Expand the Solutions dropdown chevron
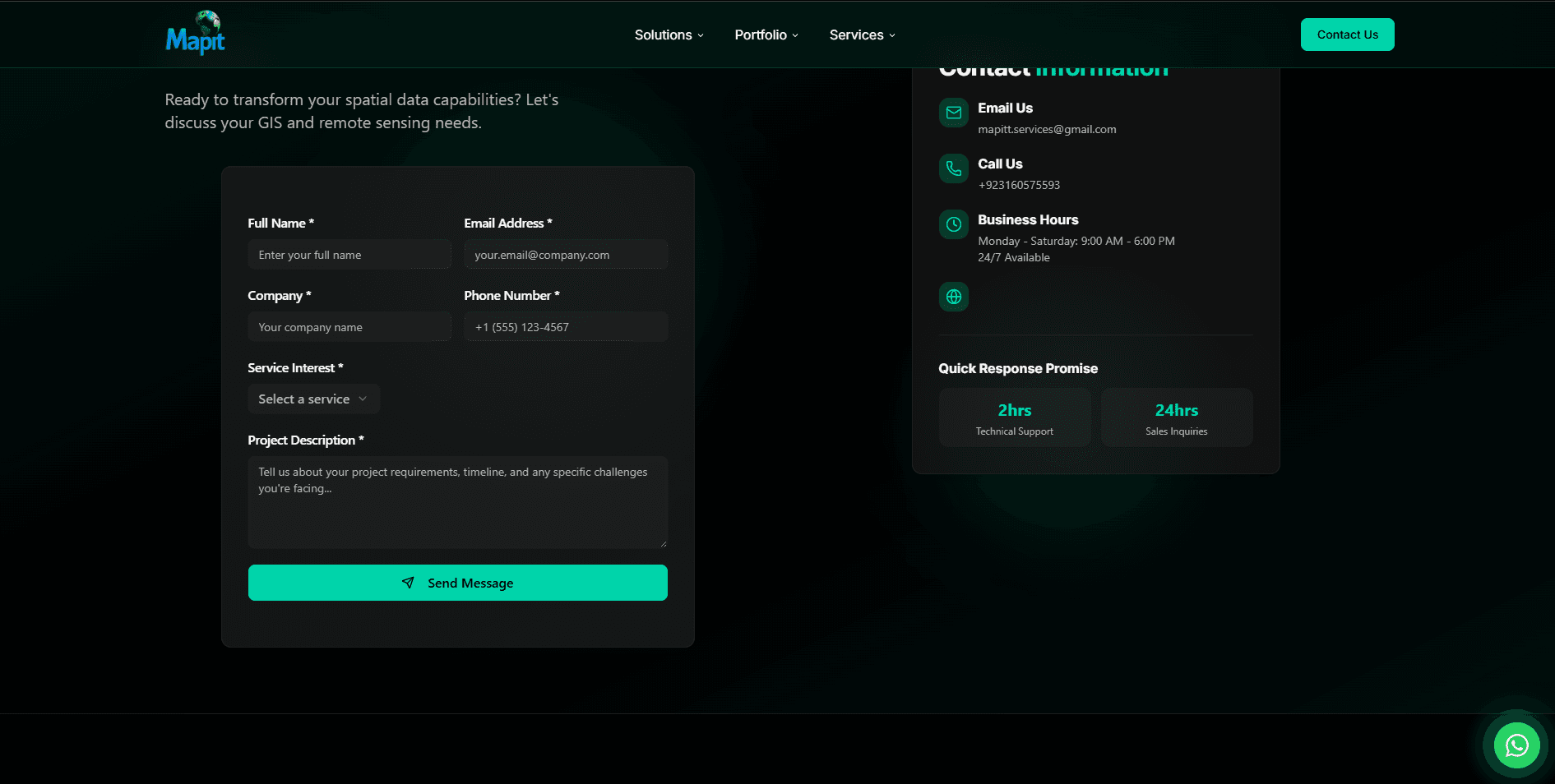The height and width of the screenshot is (784, 1555). coord(700,35)
